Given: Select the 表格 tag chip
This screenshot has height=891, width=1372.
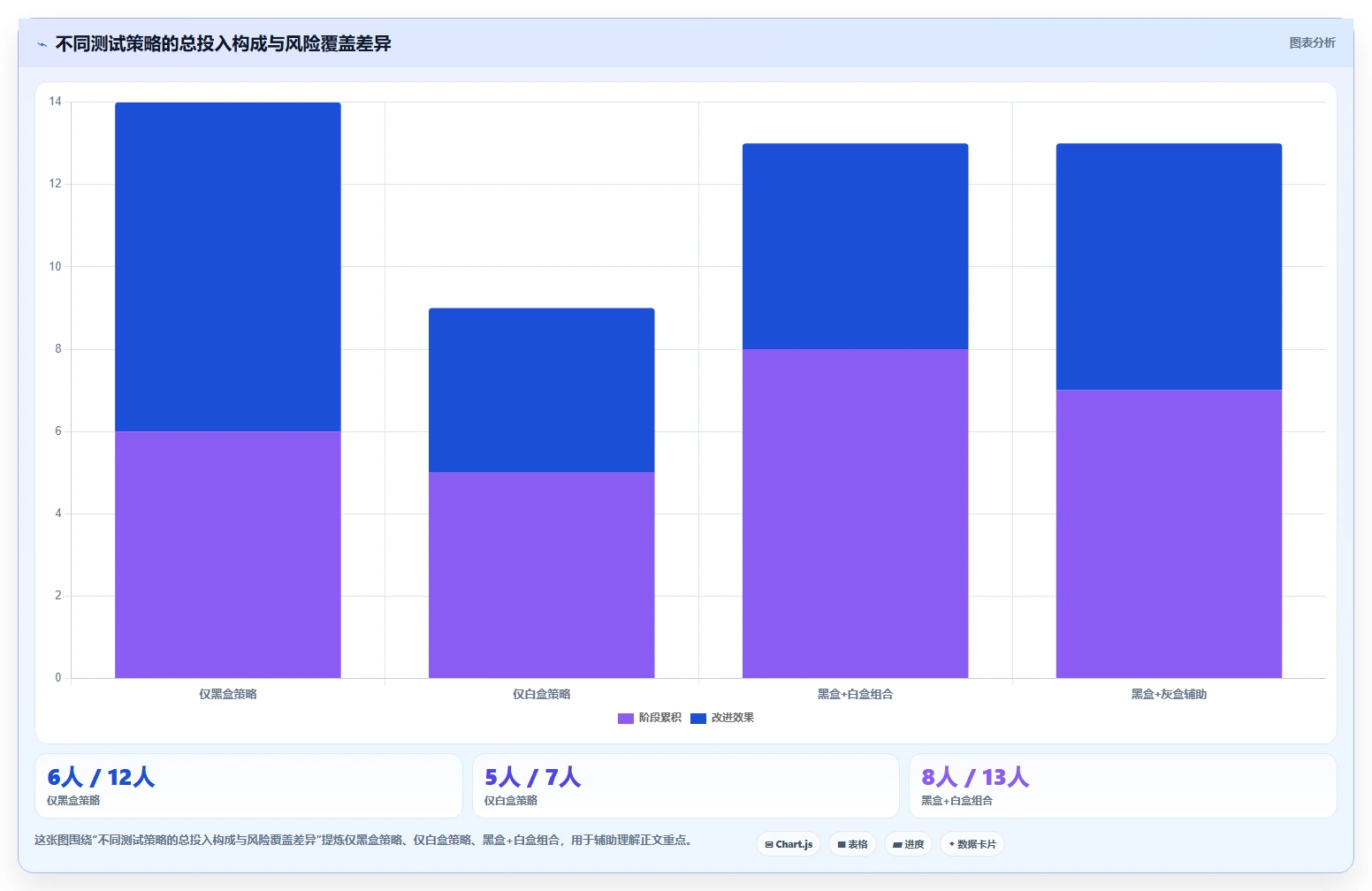Looking at the screenshot, I should tap(853, 844).
